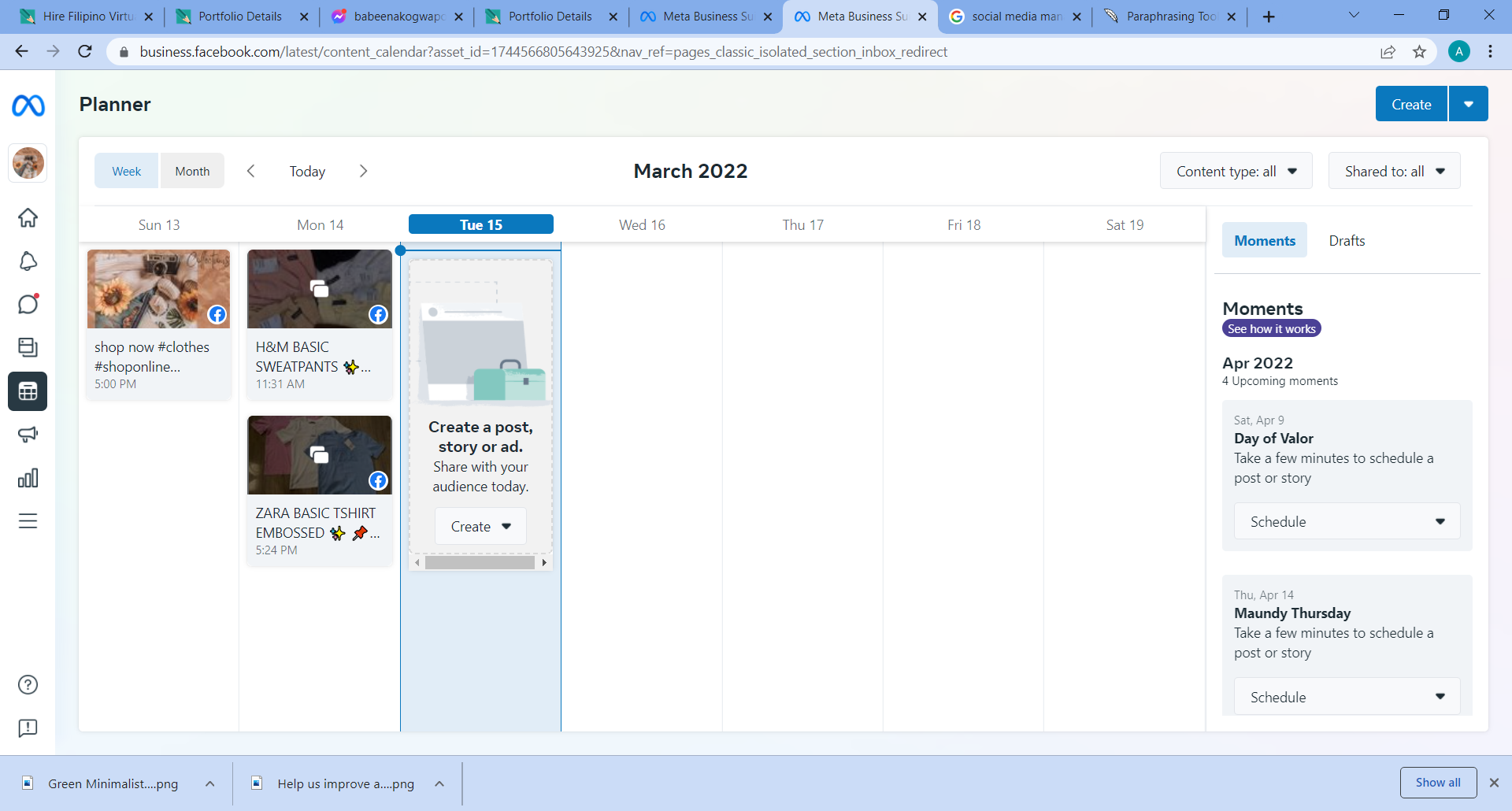
Task: Switch to Month view
Action: [x=192, y=171]
